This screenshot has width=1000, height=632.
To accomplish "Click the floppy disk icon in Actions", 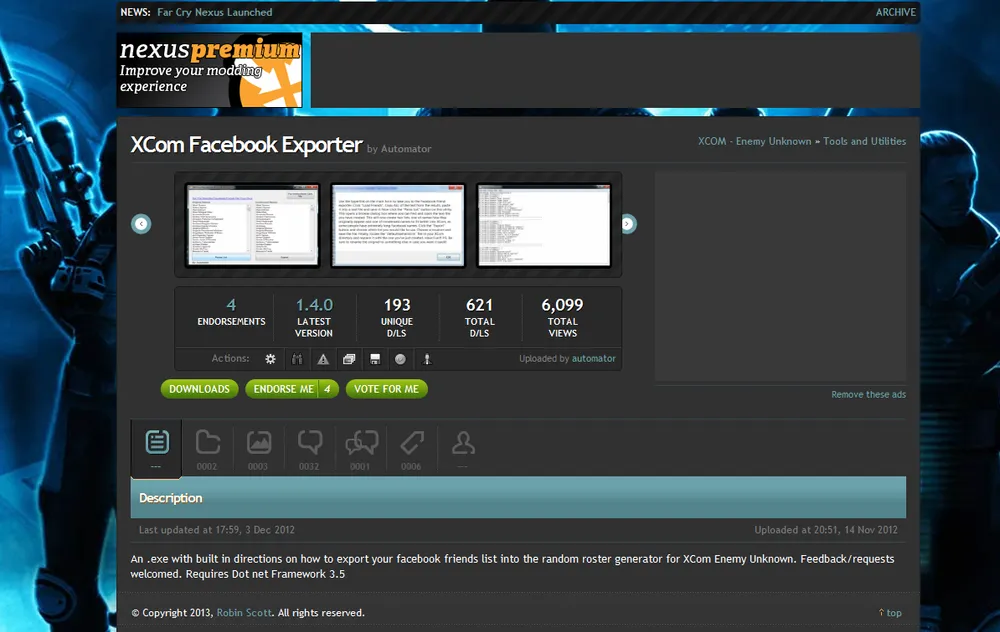I will [x=375, y=359].
